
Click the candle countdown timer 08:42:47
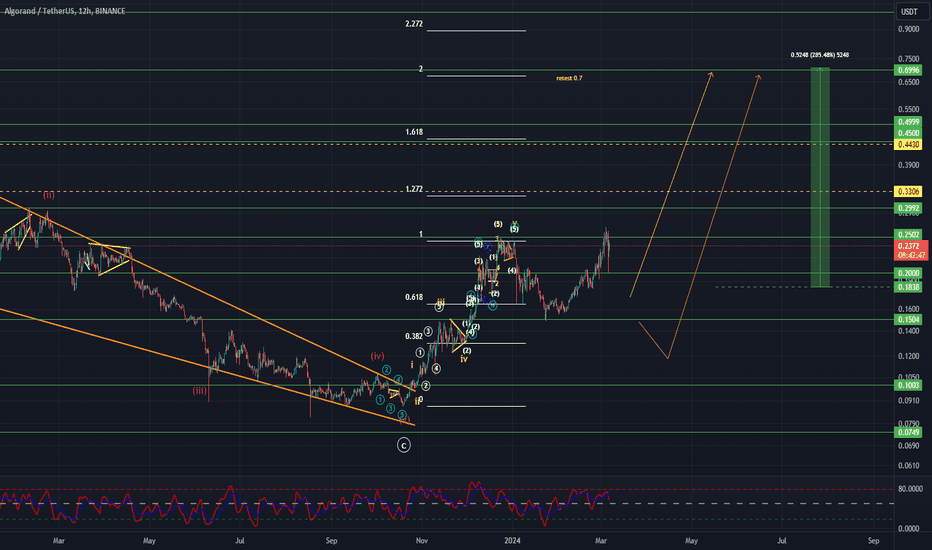[x=911, y=255]
